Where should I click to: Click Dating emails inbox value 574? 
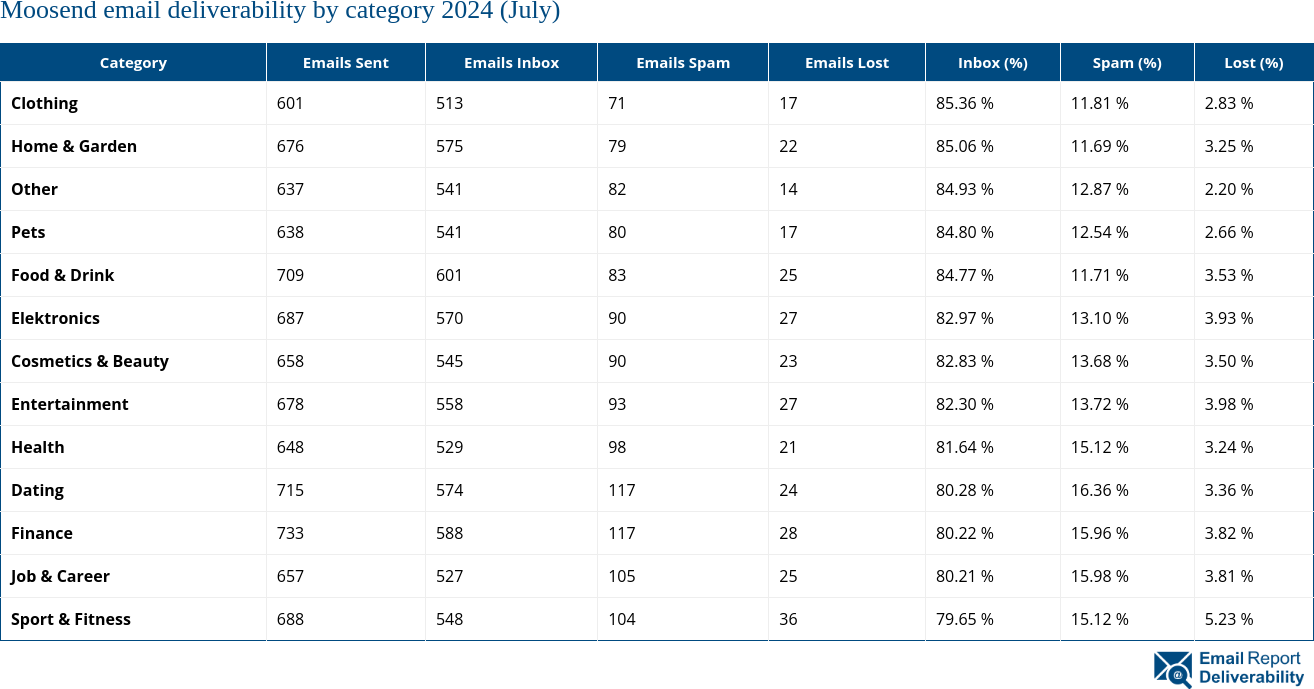(x=450, y=490)
